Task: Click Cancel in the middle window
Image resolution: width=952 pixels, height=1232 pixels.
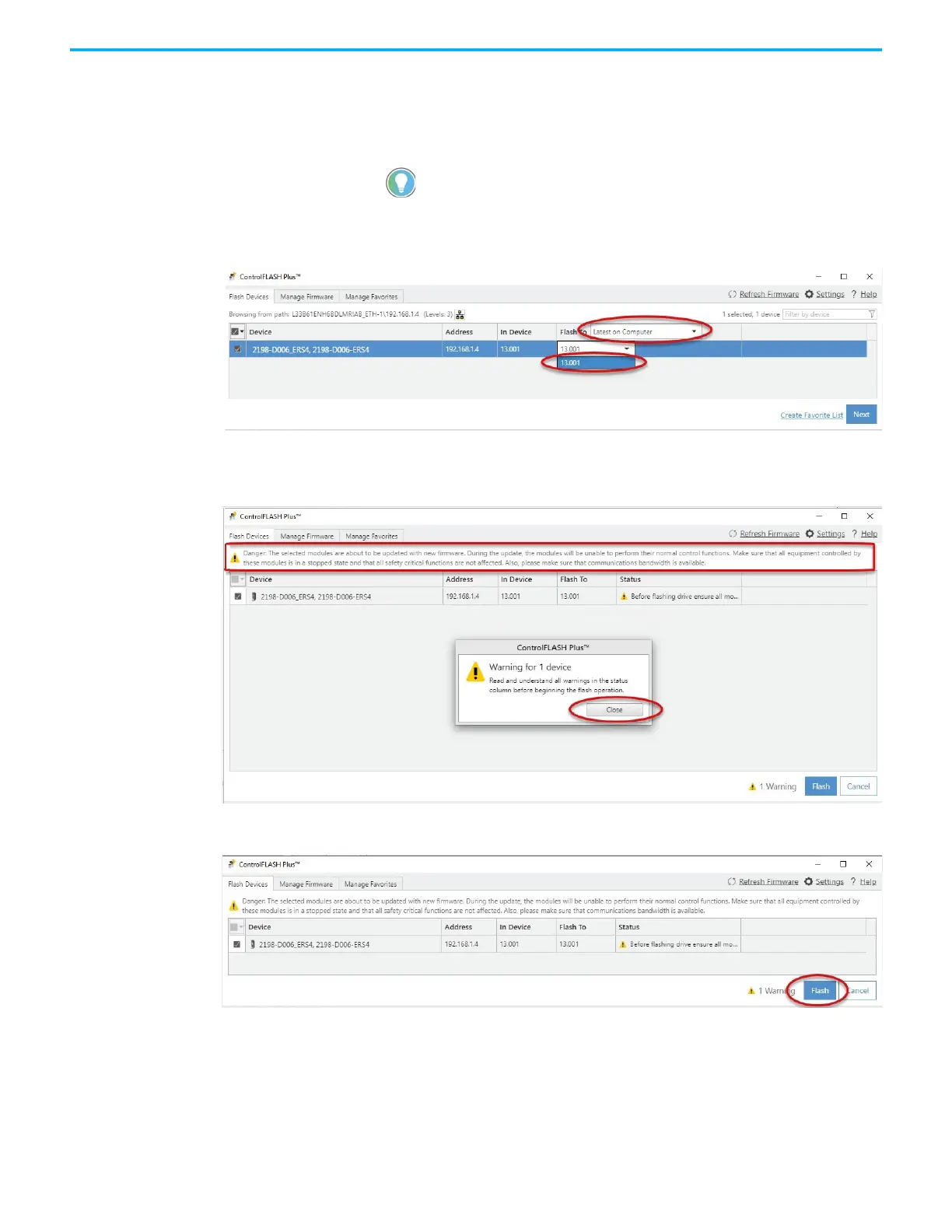Action: click(859, 786)
